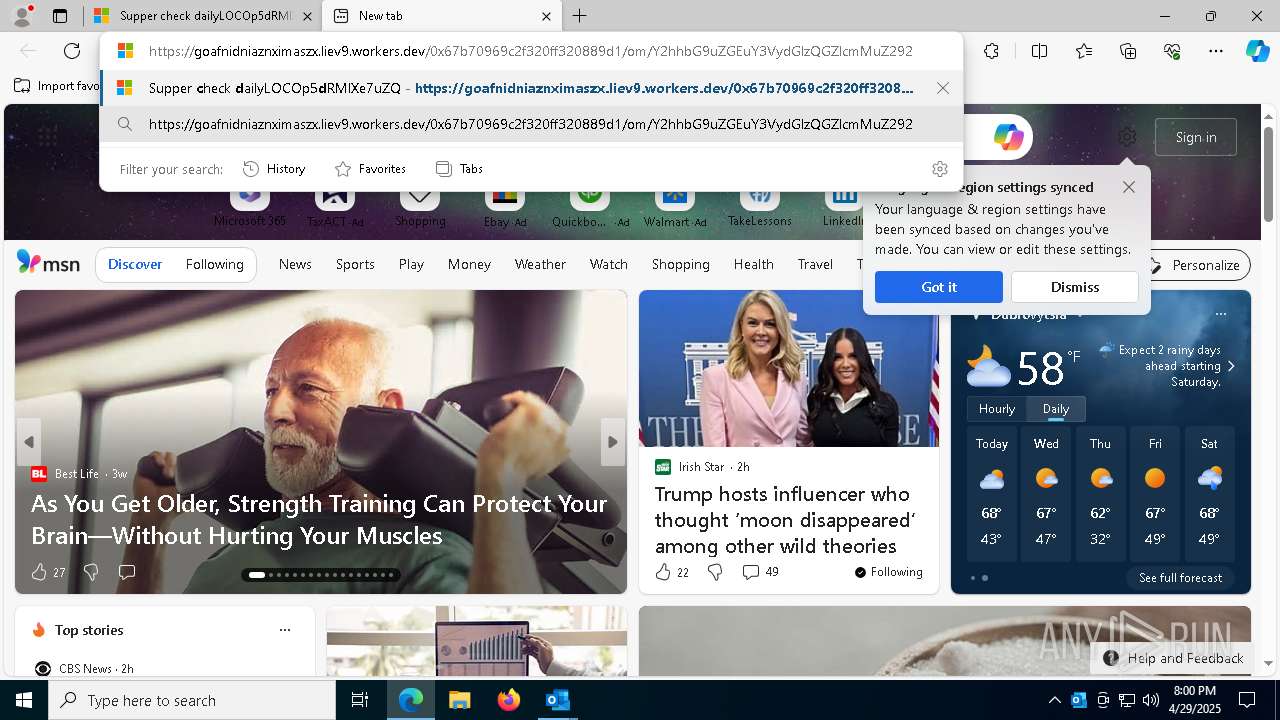Show hidden system tray icons

pyautogui.click(x=1054, y=700)
